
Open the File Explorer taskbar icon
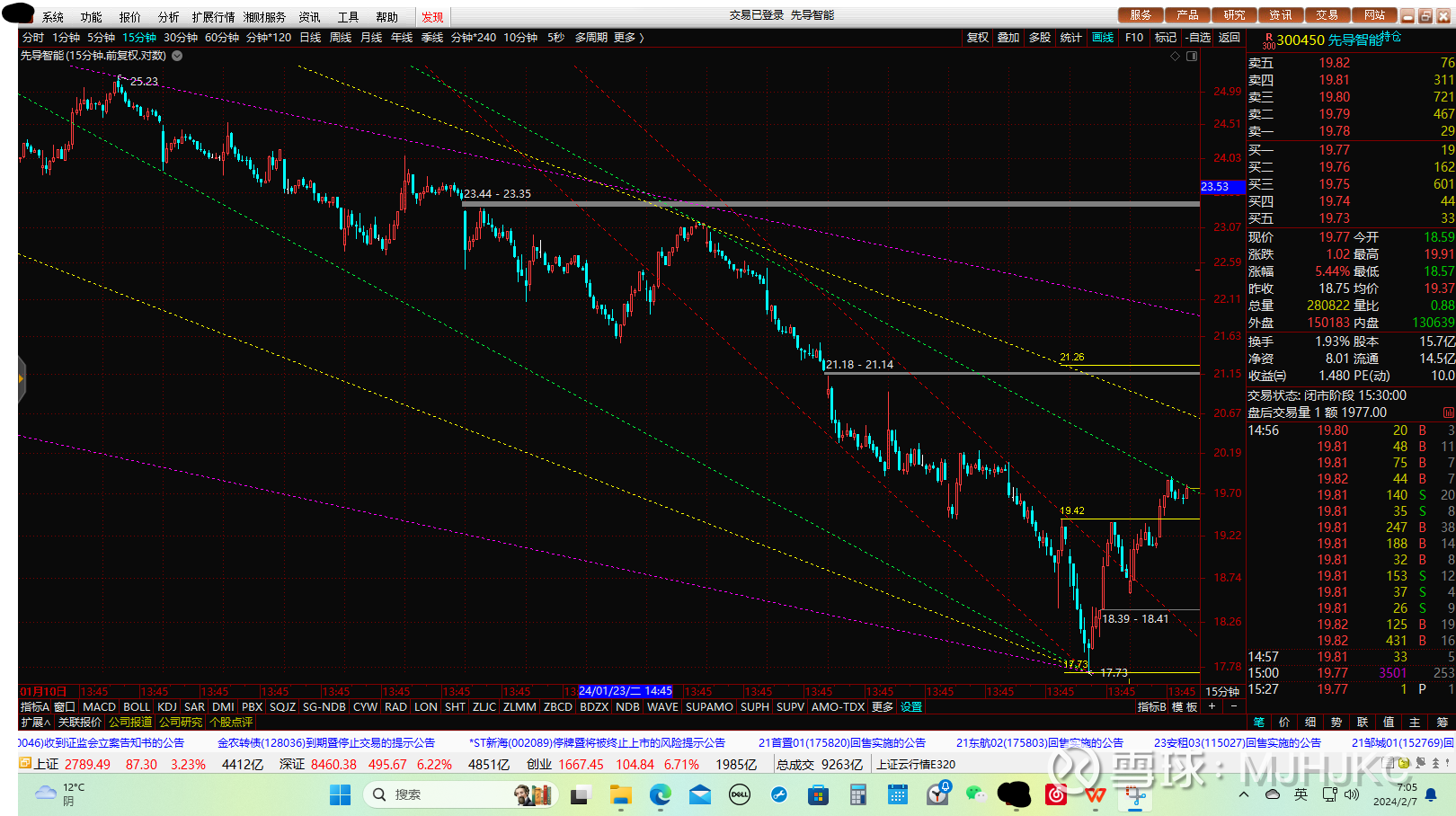pyautogui.click(x=621, y=794)
